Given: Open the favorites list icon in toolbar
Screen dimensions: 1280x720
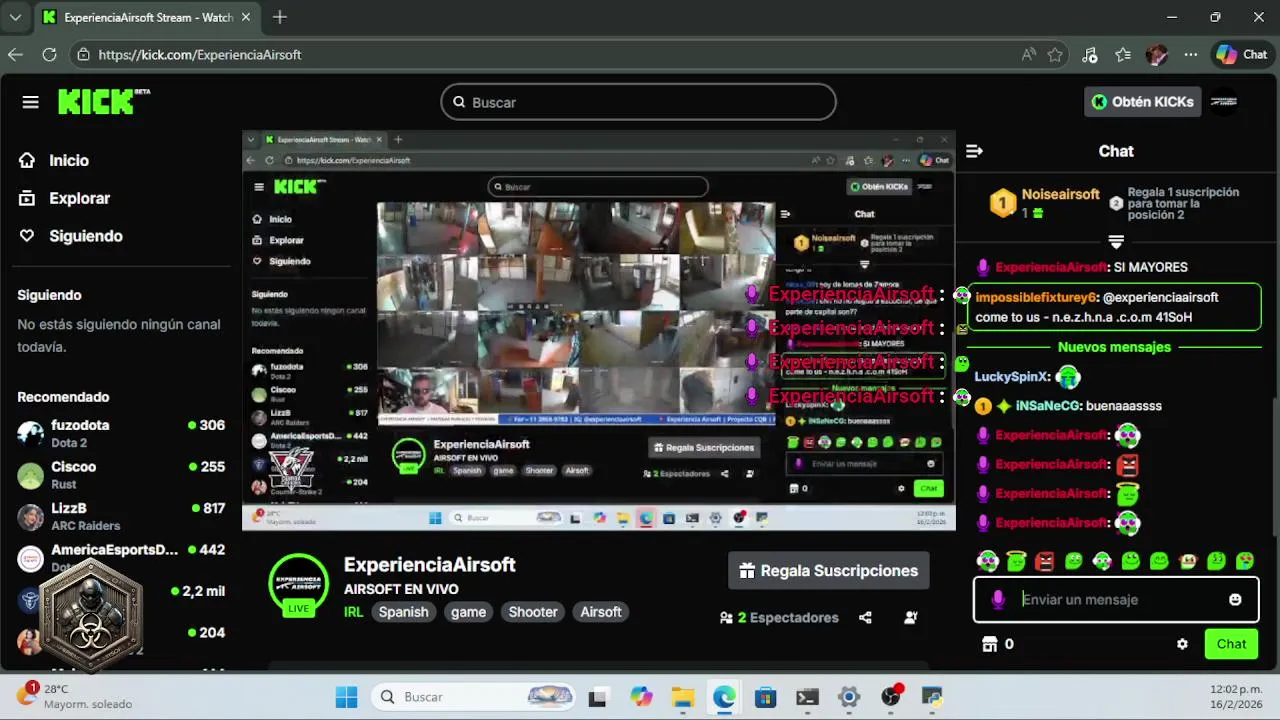Looking at the screenshot, I should coord(1123,55).
